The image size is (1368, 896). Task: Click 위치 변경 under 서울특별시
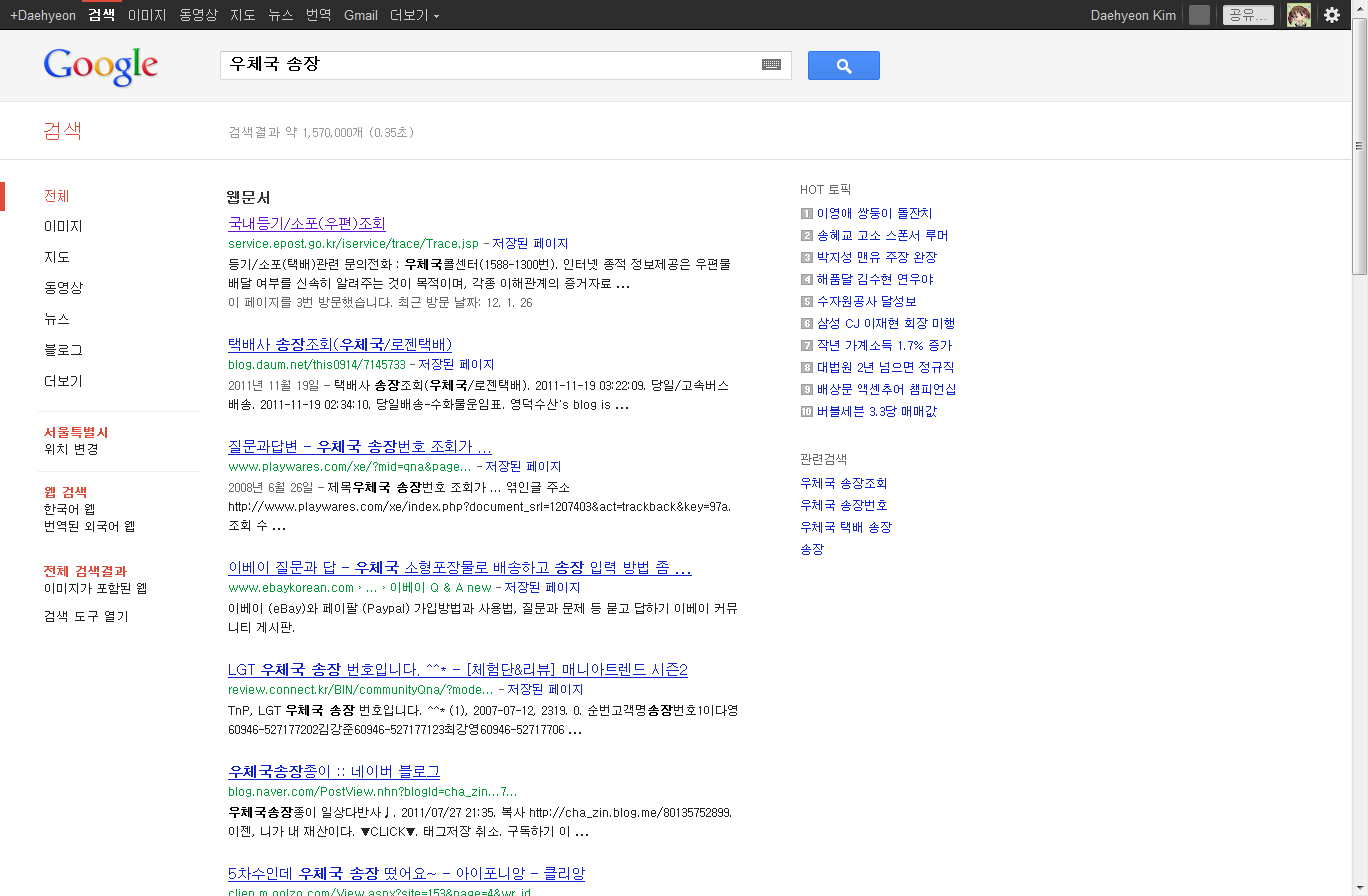coord(71,449)
